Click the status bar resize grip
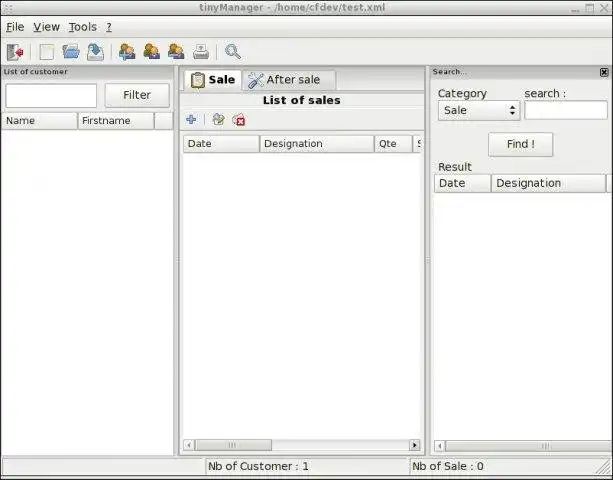613x480 pixels. (x=604, y=467)
